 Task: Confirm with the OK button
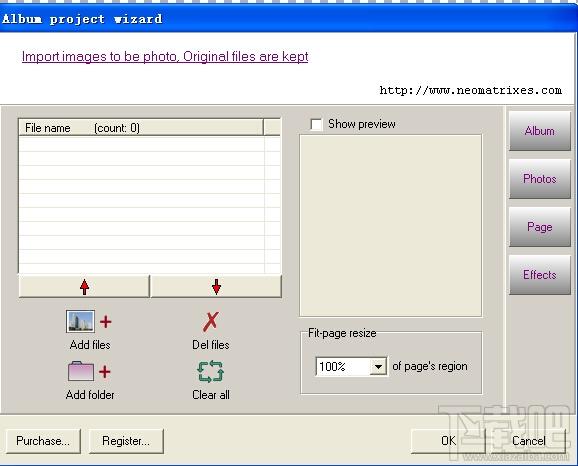pos(448,441)
